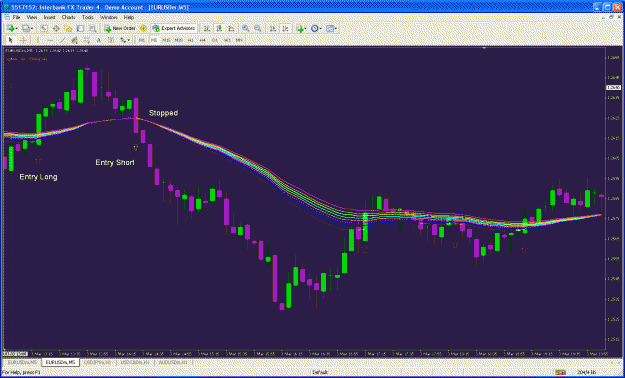Set timeframe to M30
Image resolution: width=625 pixels, height=378 pixels.
click(178, 40)
